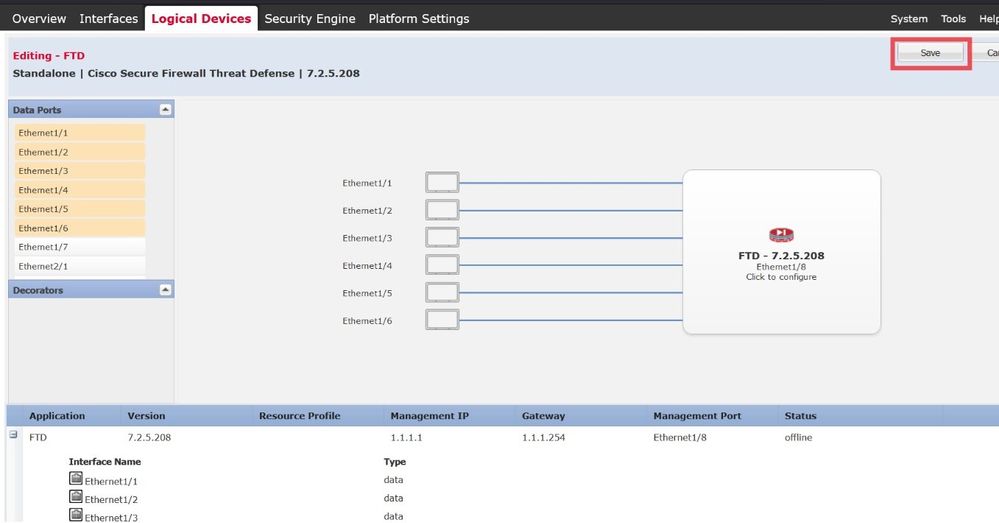Open the System menu
Image resolution: width=999 pixels, height=523 pixels.
[909, 18]
